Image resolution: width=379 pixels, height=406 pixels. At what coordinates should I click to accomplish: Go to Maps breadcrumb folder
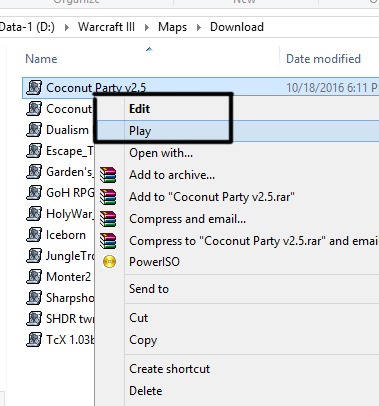click(x=172, y=27)
